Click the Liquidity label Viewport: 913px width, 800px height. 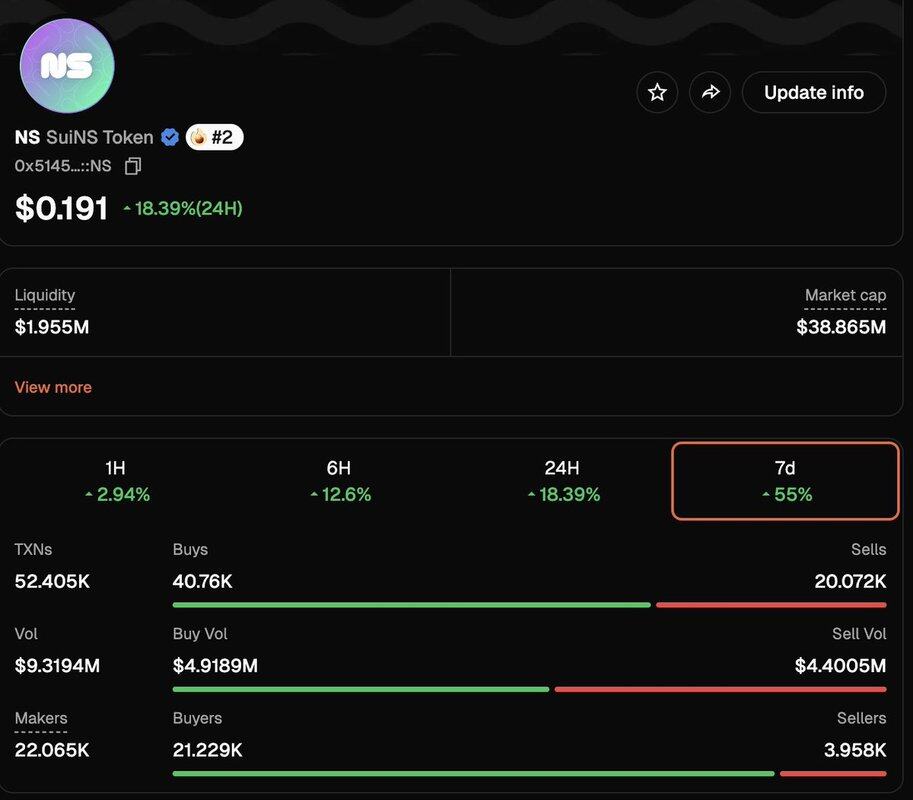coord(45,295)
